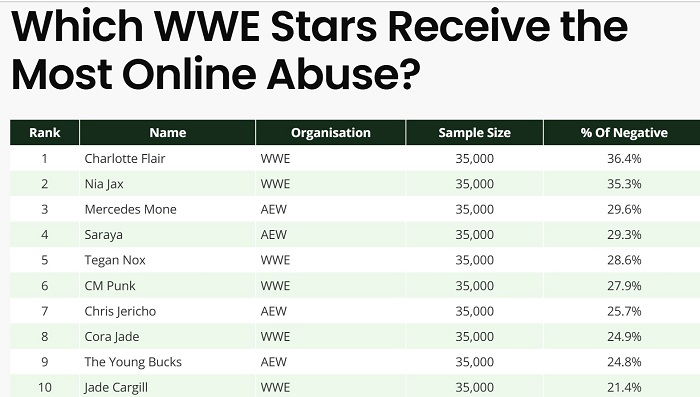Screen dimensions: 700x397
Task: Click the Rank column header
Action: [45, 133]
